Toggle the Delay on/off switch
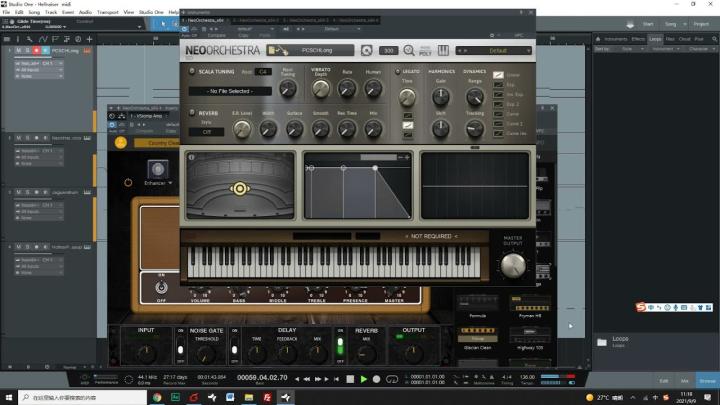Screen dimensions: 720x405 pos(235,347)
